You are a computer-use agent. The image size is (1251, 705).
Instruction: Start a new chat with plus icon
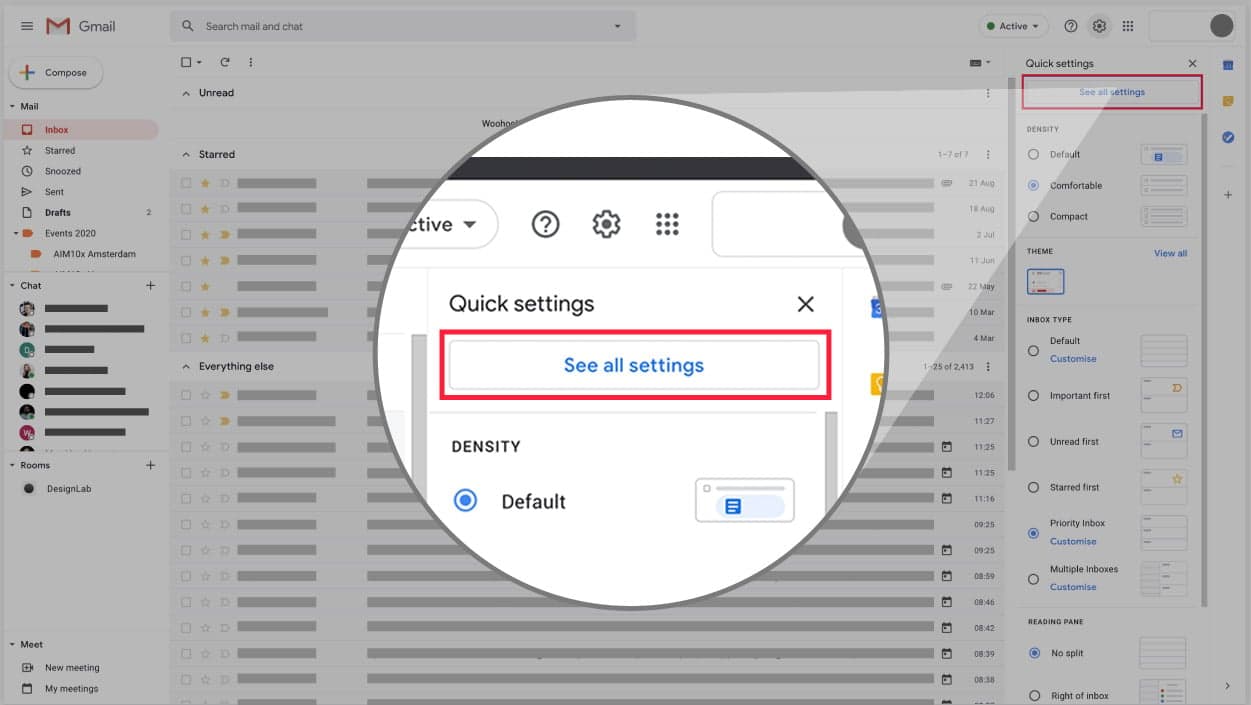151,285
